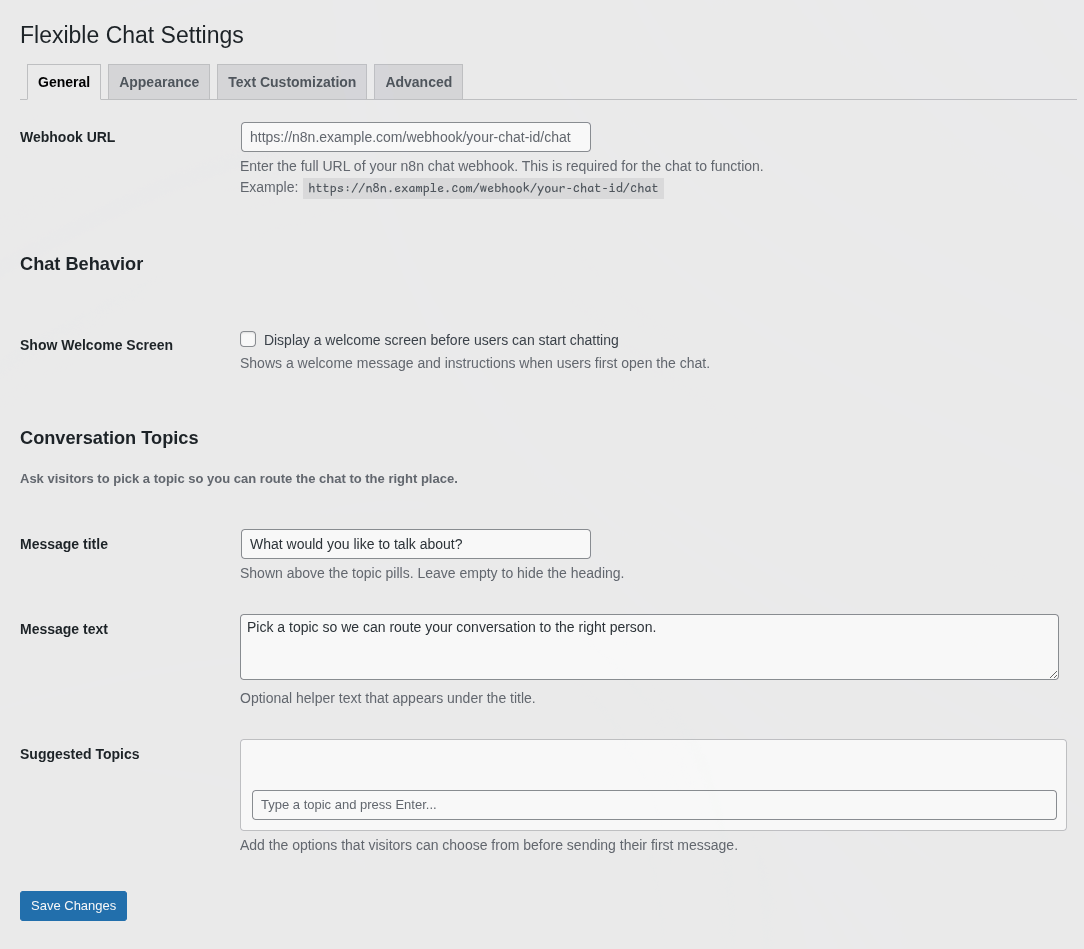Viewport: 1084px width, 949px height.
Task: Select the example webhook URL code snippet
Action: pos(483,187)
